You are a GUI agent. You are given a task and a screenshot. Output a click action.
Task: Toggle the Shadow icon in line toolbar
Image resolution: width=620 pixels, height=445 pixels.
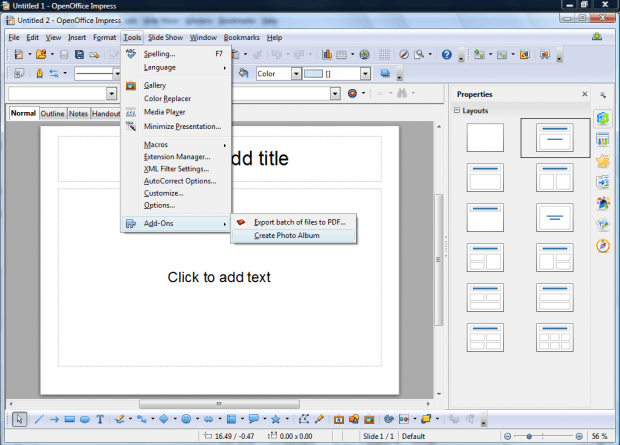(x=385, y=74)
